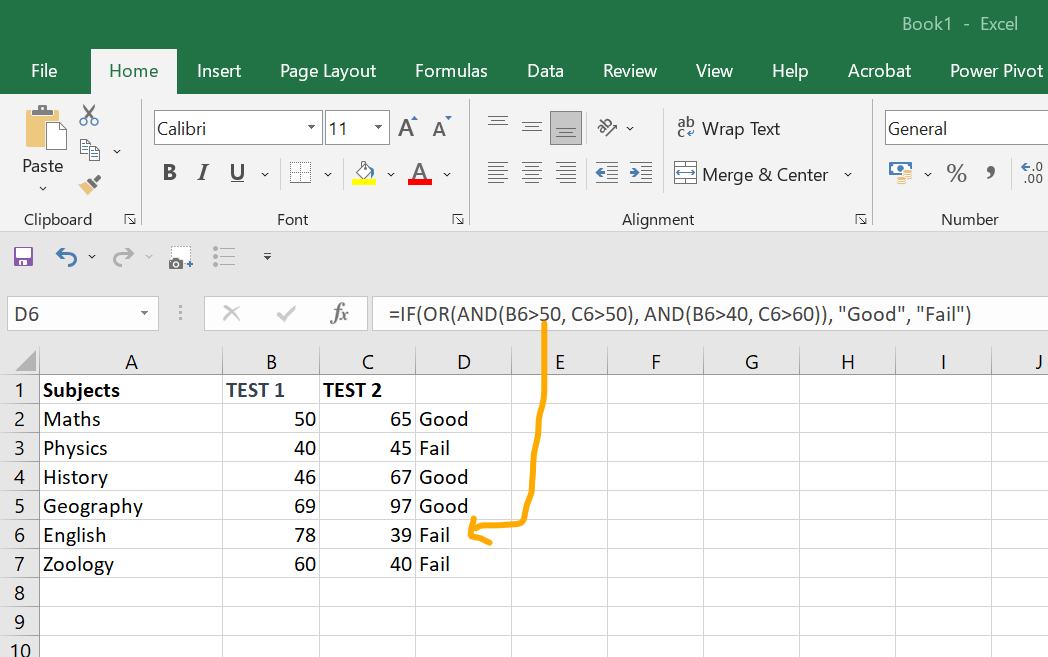Click in the formula bar text
The image size is (1048, 657).
(x=680, y=314)
